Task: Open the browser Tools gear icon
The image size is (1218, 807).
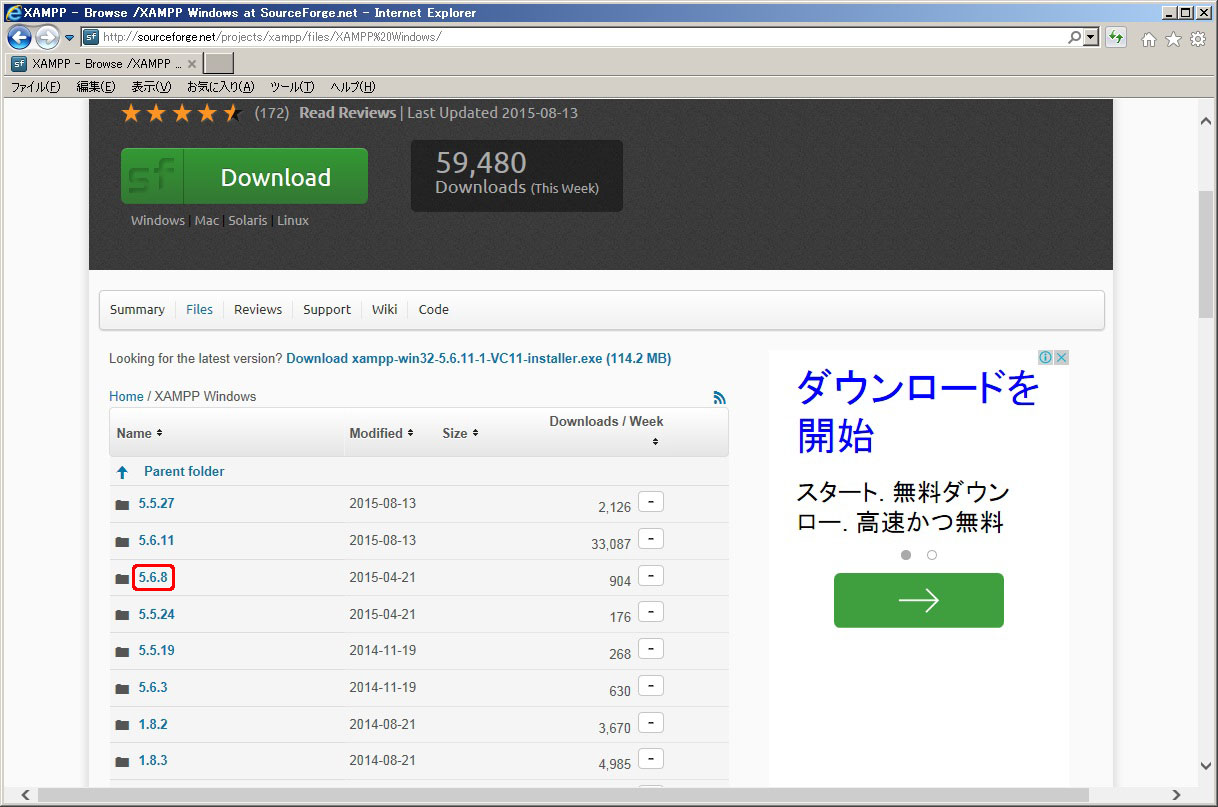Action: click(x=1198, y=39)
